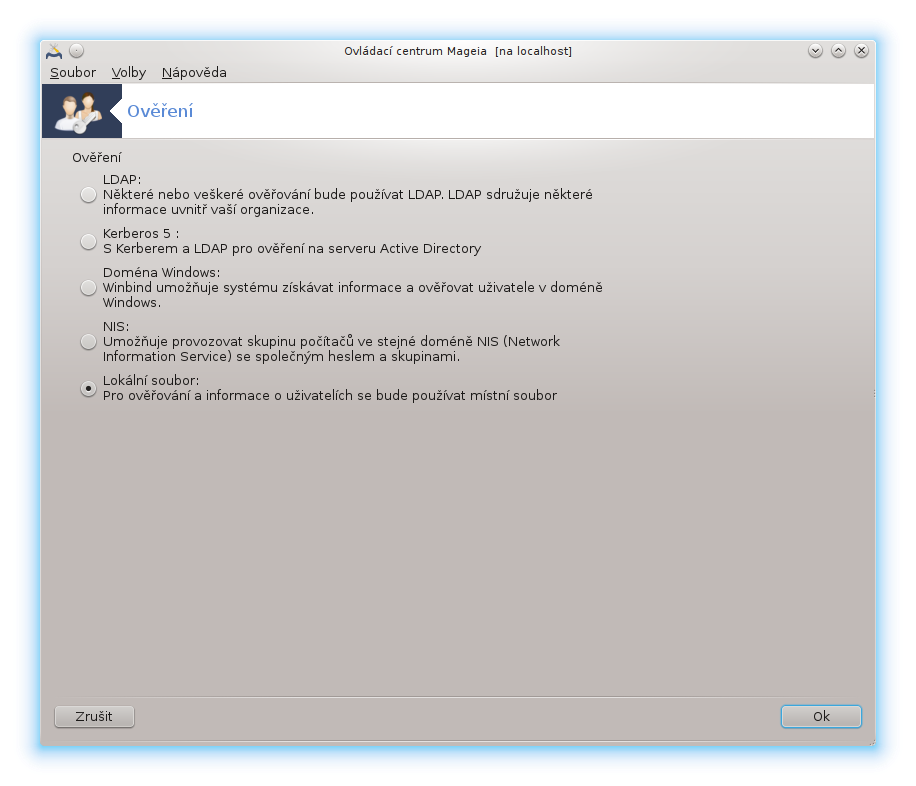
Task: Click 'S Kerberem a LDAP' description text
Action: tap(292, 249)
